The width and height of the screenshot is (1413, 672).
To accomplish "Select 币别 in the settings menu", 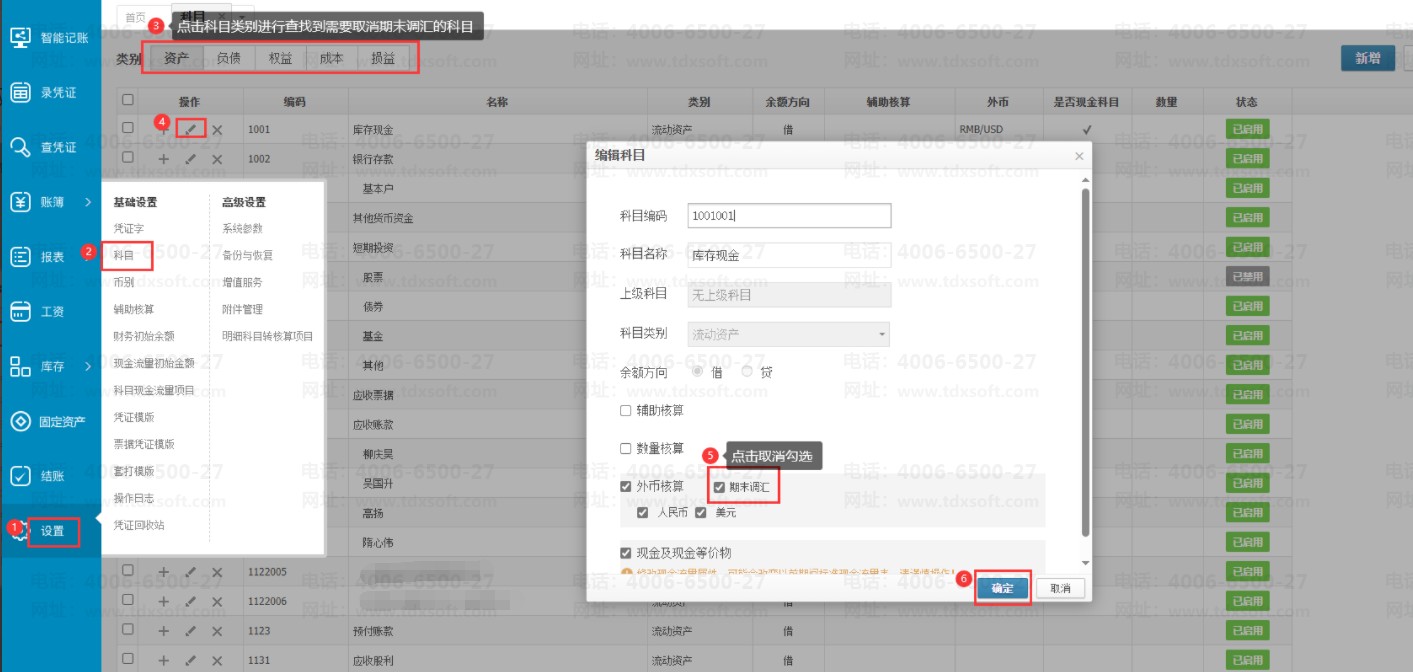I will click(x=124, y=282).
